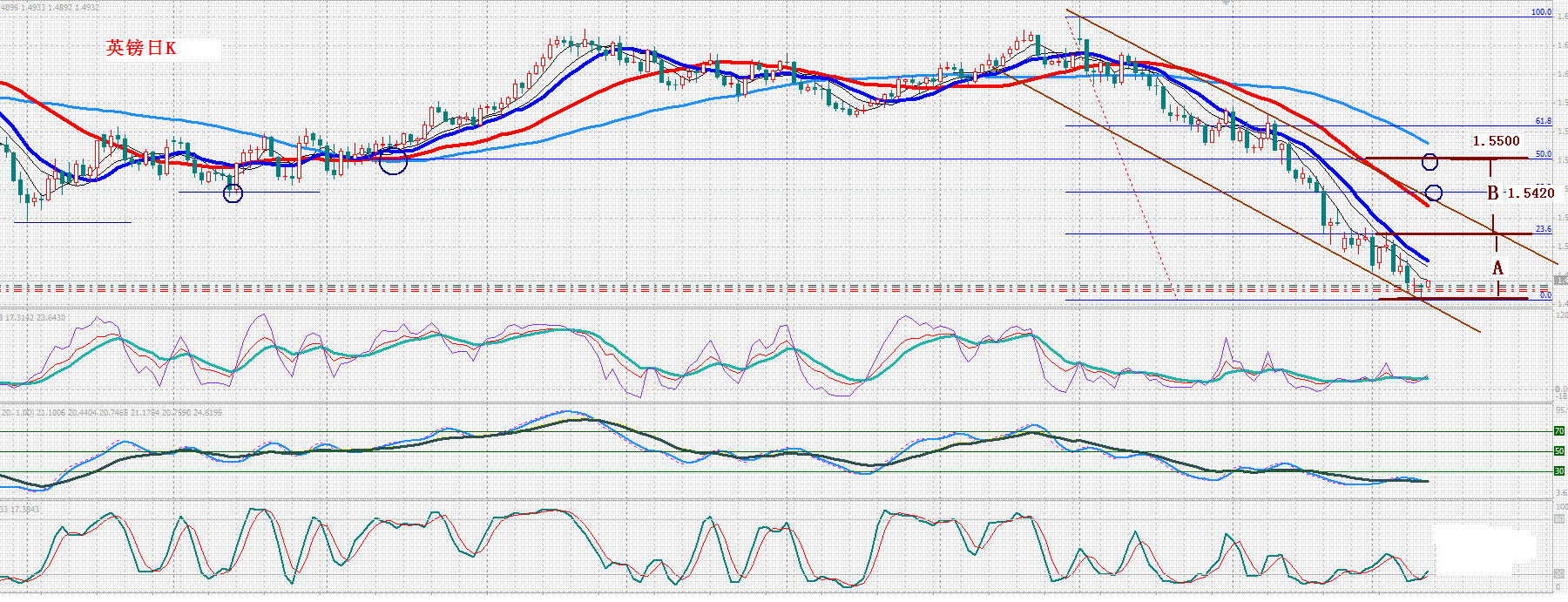This screenshot has width=1568, height=602.
Task: Select circle marker on the 50.0 Fibonacci line
Action: pyautogui.click(x=1429, y=161)
